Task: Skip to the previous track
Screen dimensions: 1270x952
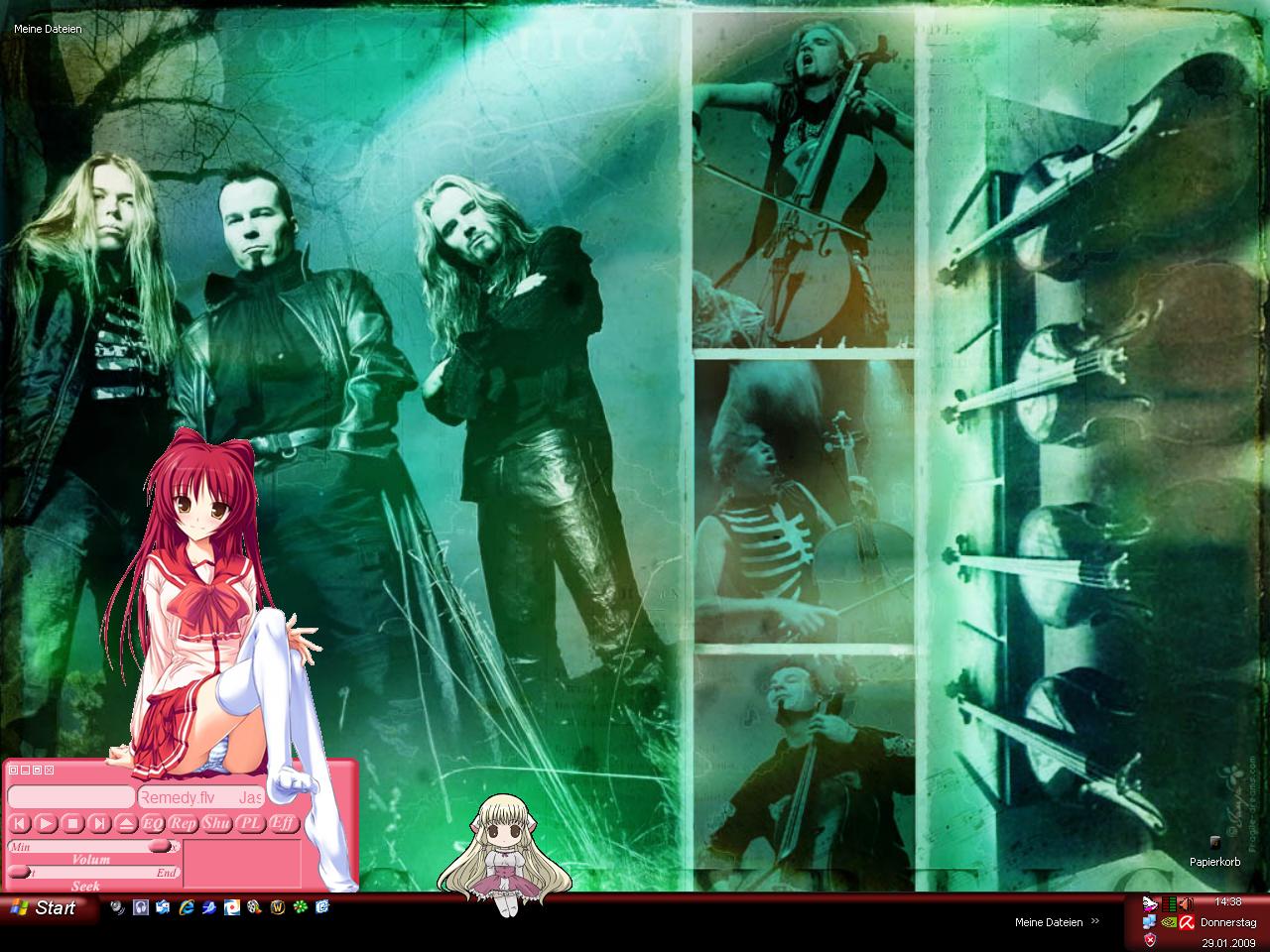Action: (19, 823)
